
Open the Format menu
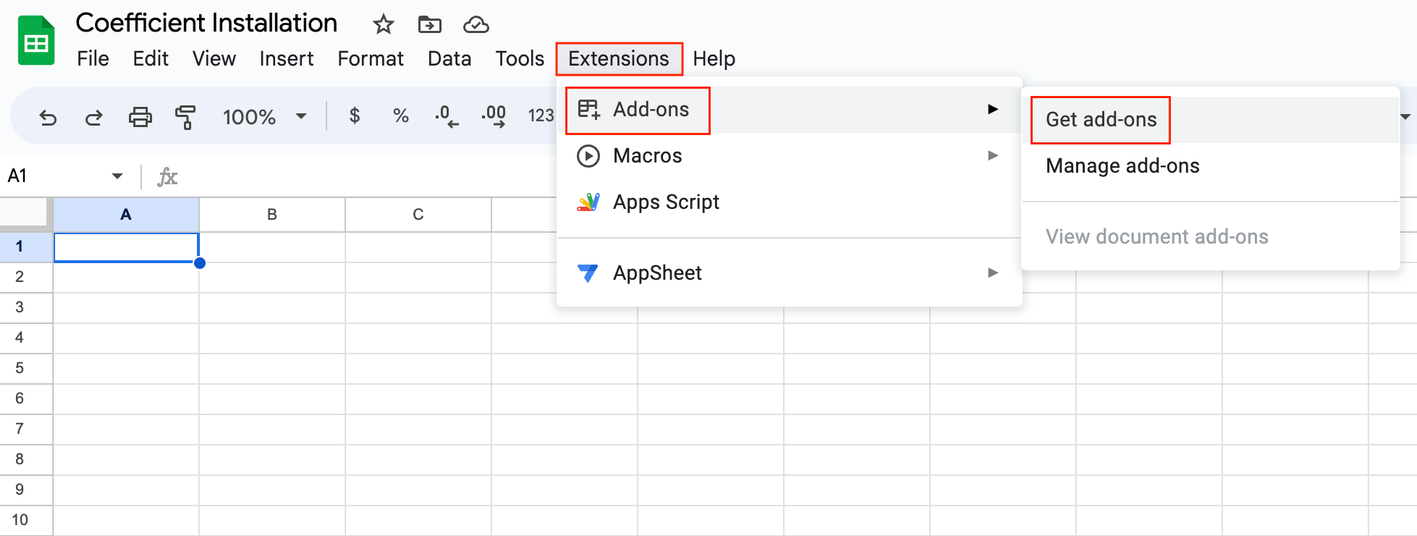coord(371,59)
